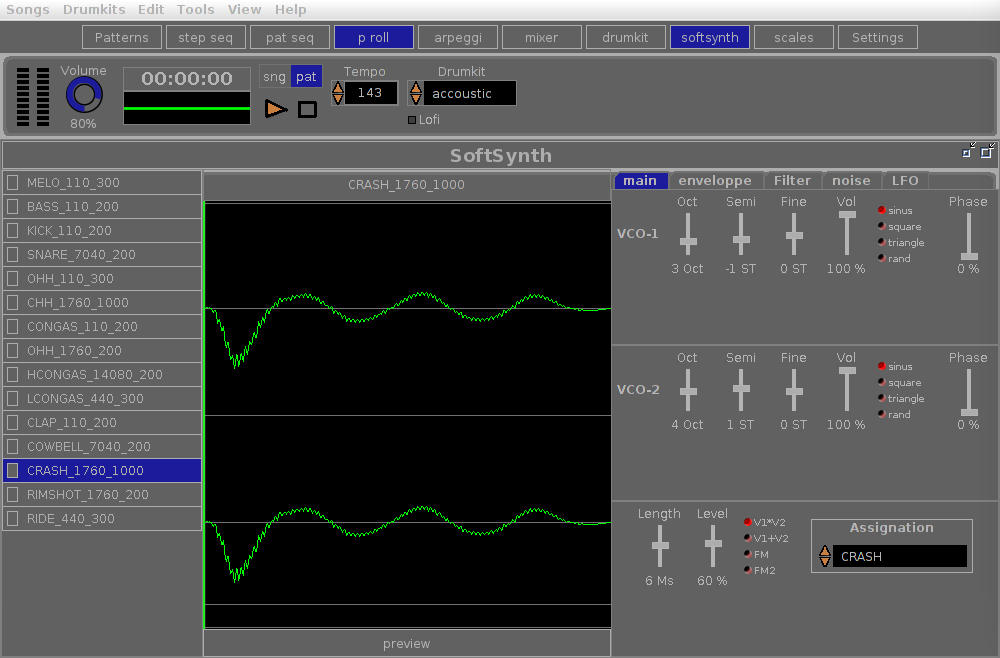Select VCO-1 rand waveform

point(881,258)
